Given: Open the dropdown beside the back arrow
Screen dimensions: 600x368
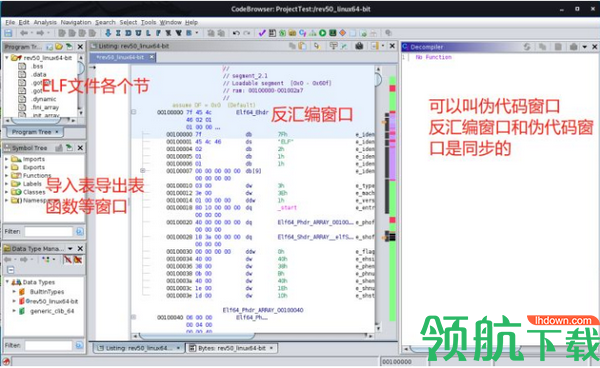Looking at the screenshot, I should [x=31, y=33].
